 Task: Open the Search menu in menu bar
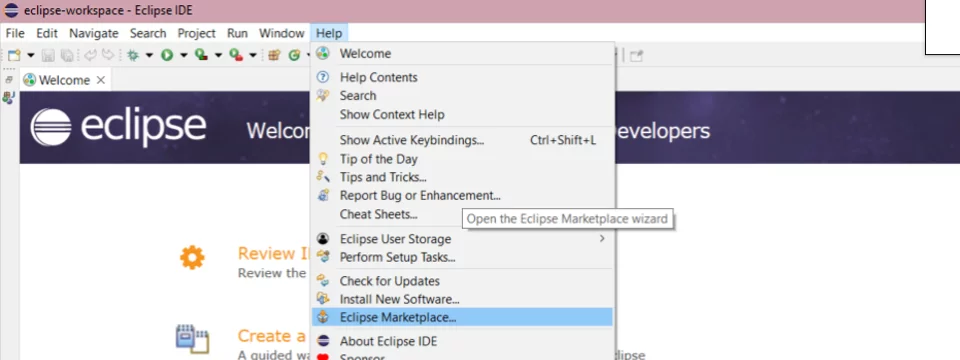click(x=148, y=33)
